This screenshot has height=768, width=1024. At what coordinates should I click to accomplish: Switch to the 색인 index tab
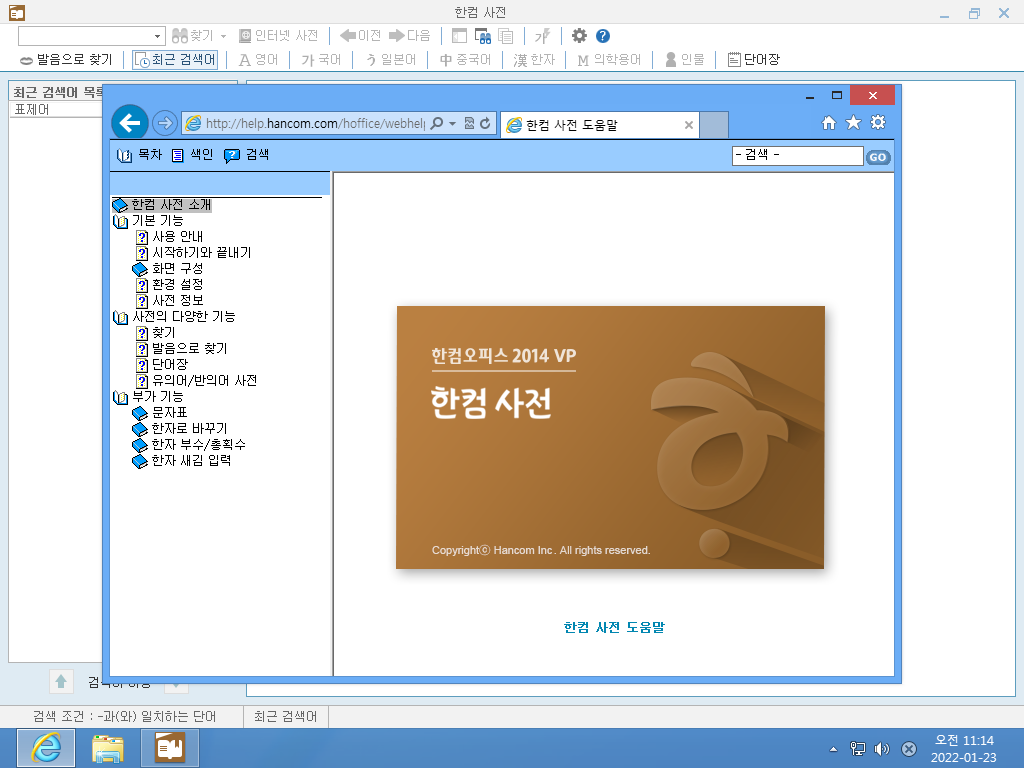tap(193, 155)
